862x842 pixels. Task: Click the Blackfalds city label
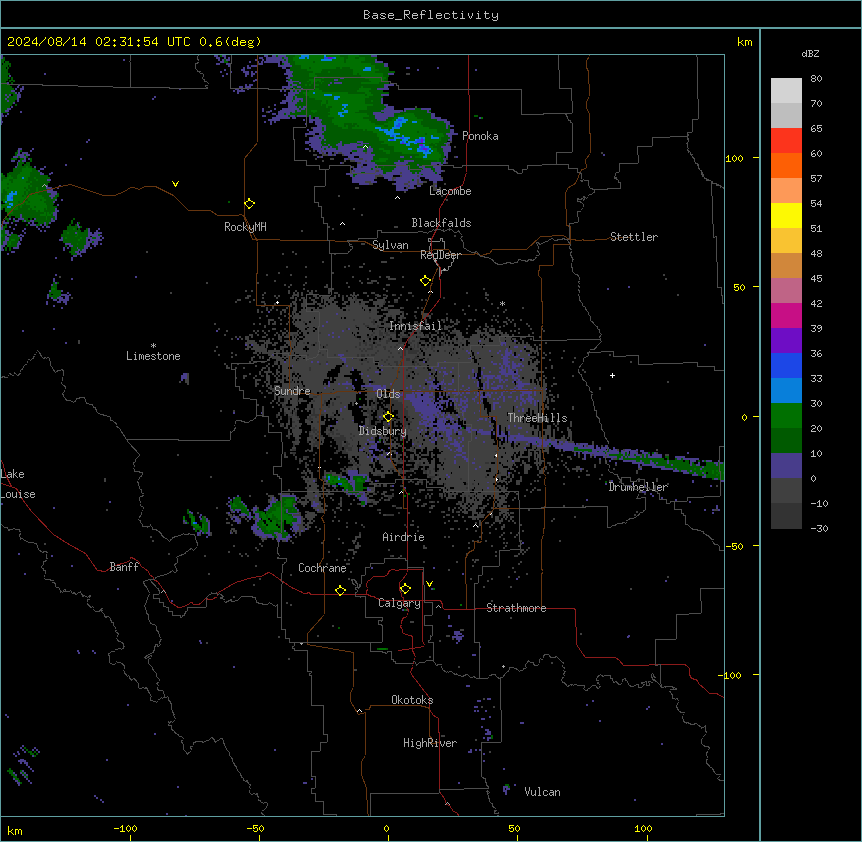[x=441, y=223]
